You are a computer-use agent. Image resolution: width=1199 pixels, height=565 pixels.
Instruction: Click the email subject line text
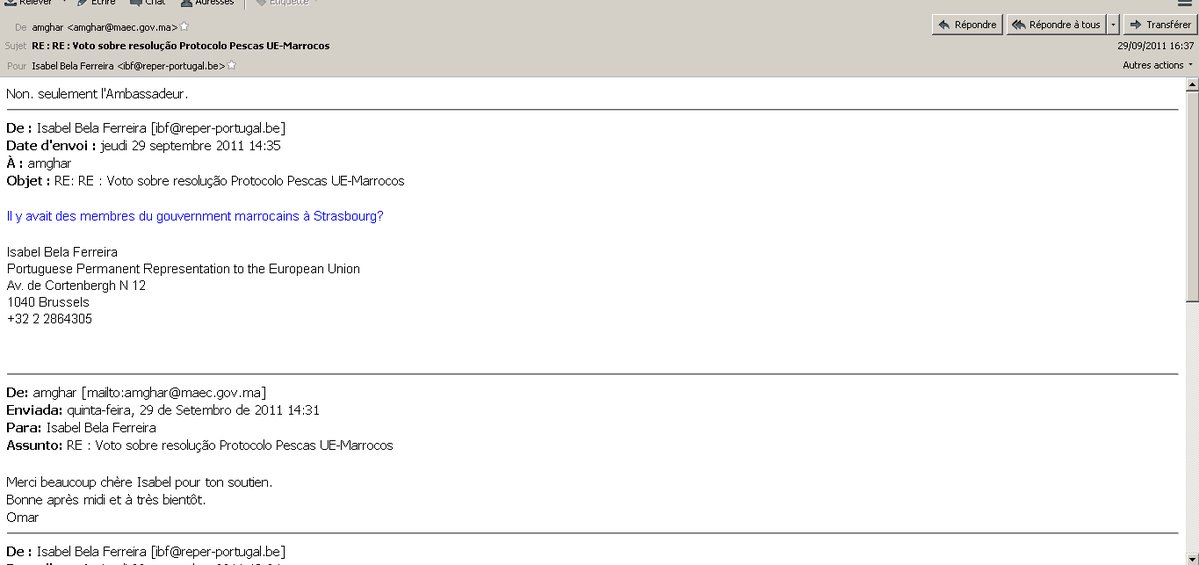180,46
